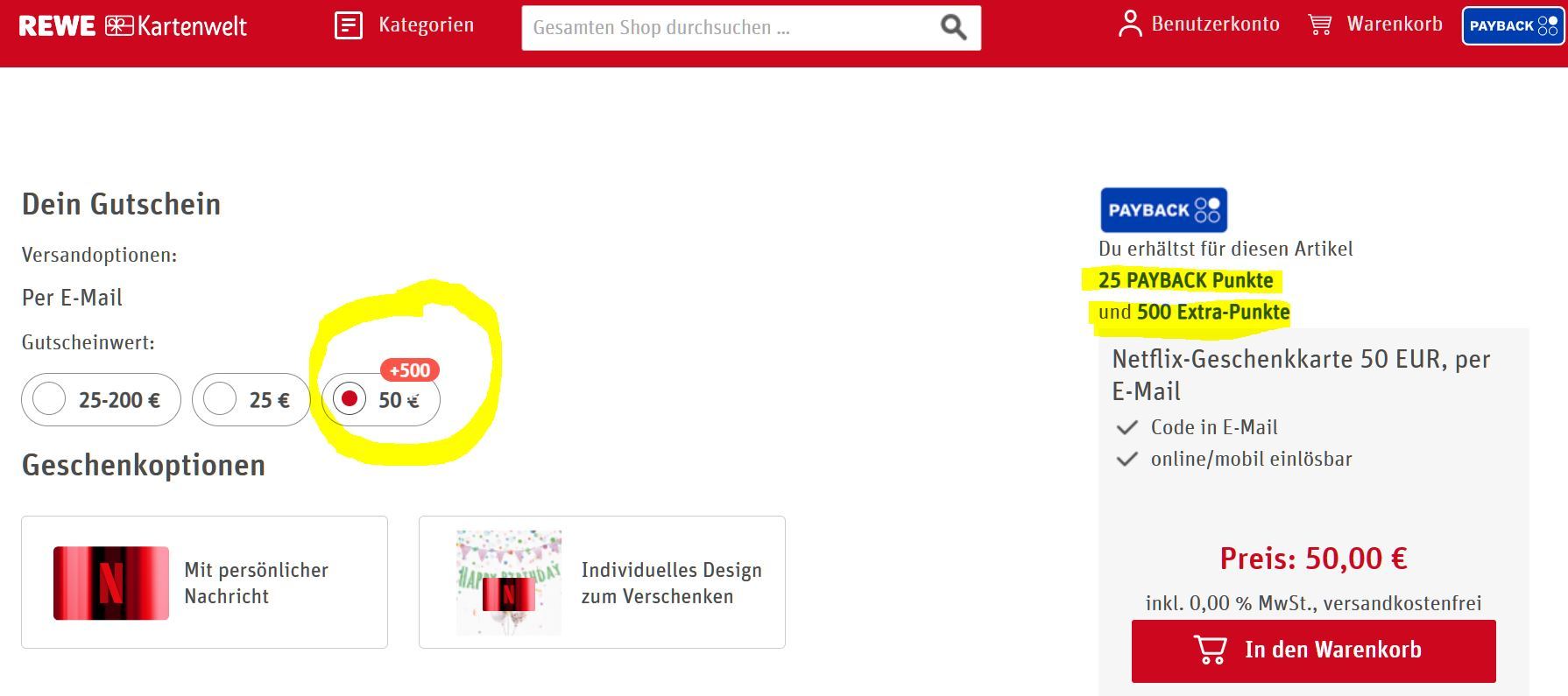
Task: Click the Warenkorb cart icon in header
Action: [1320, 25]
